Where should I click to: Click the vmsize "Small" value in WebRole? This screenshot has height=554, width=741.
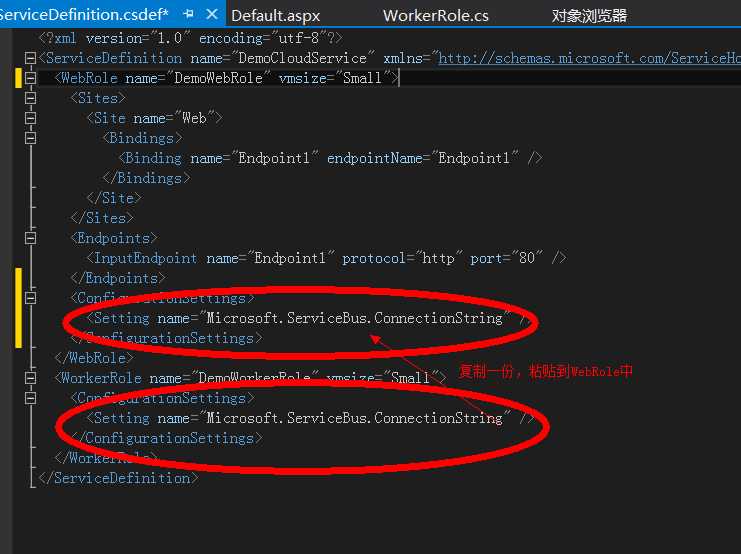(362, 78)
